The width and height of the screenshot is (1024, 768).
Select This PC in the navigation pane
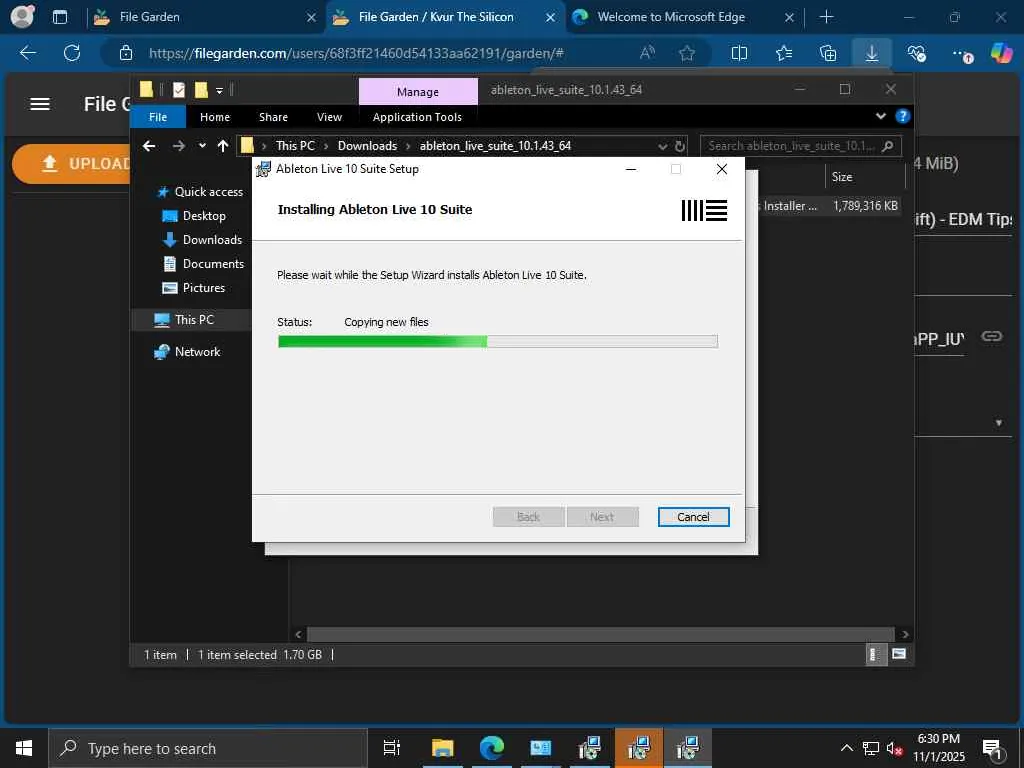pyautogui.click(x=184, y=319)
